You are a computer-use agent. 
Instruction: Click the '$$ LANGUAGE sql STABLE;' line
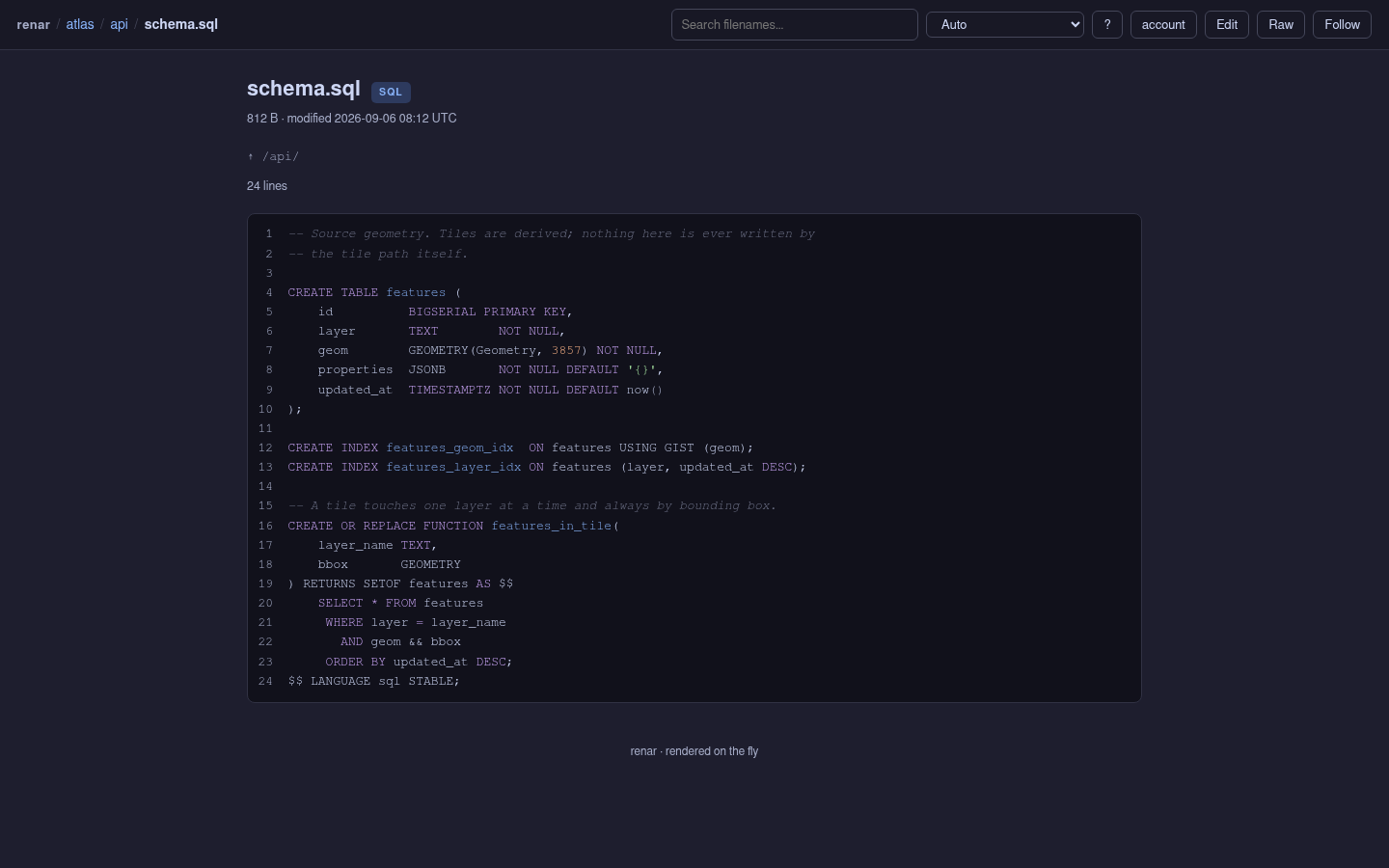(x=374, y=681)
